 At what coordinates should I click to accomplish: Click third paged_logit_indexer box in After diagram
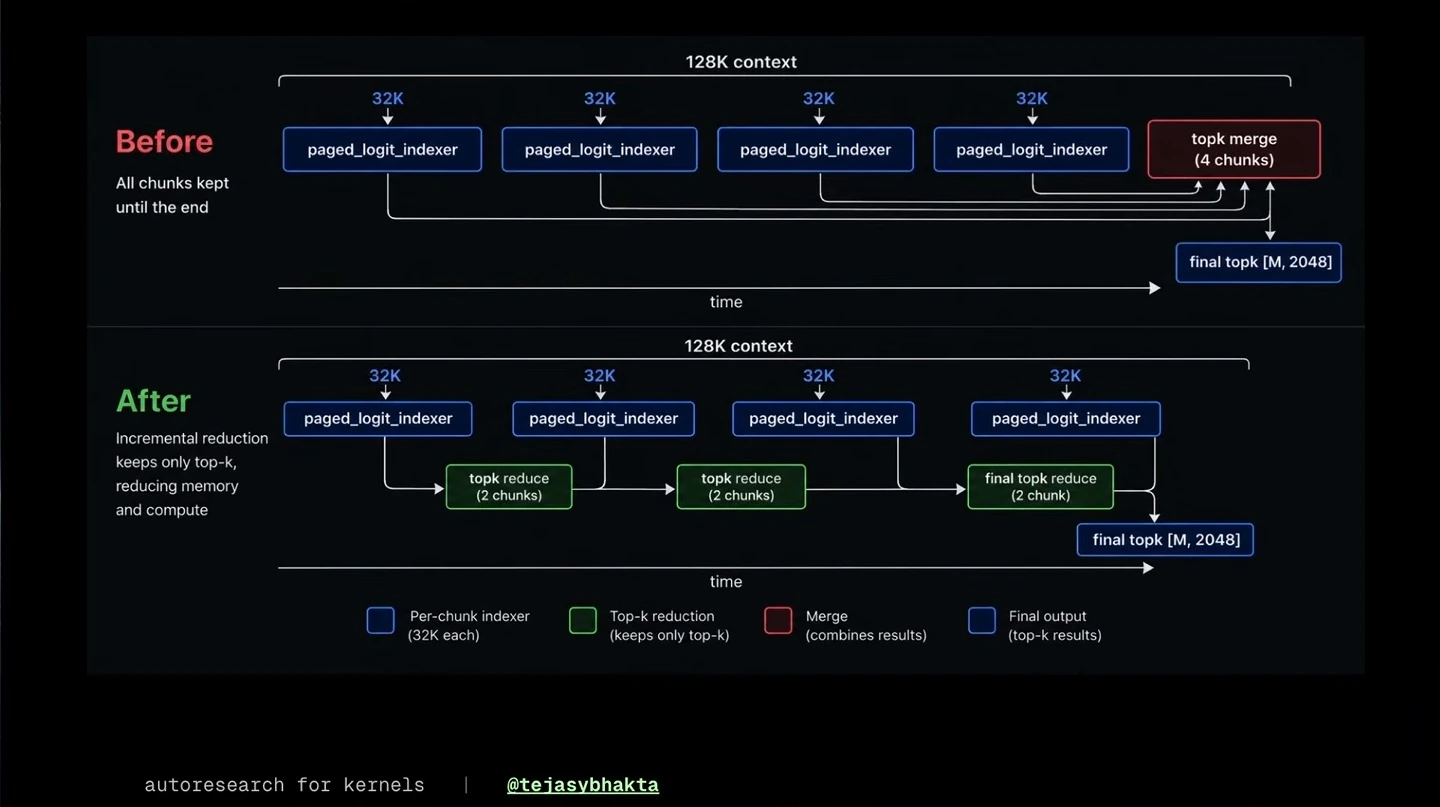823,419
